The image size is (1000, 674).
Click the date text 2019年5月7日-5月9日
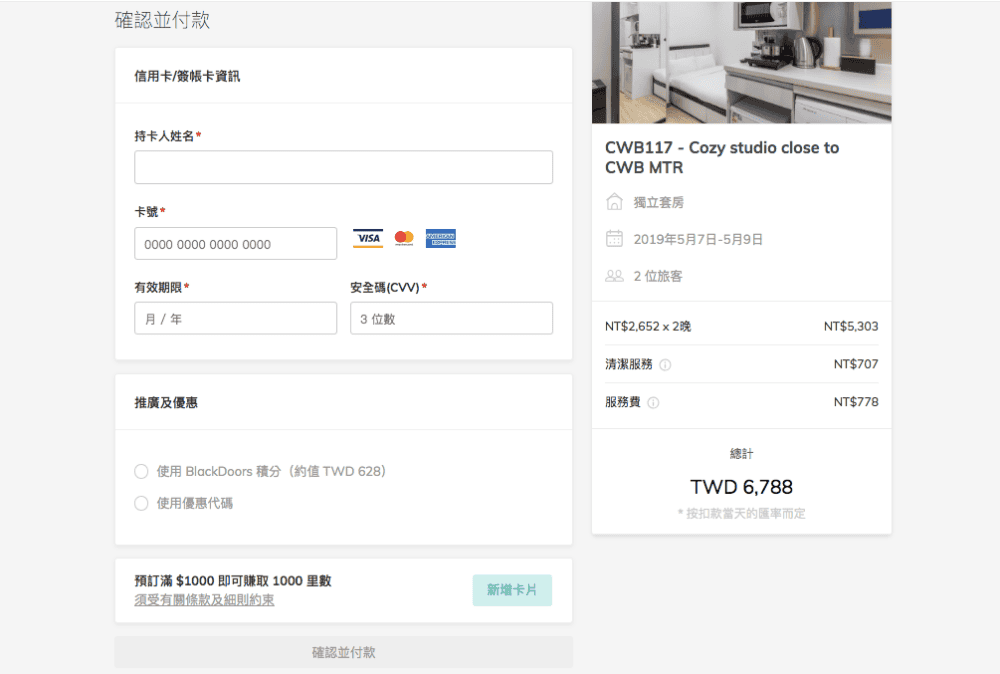698,239
